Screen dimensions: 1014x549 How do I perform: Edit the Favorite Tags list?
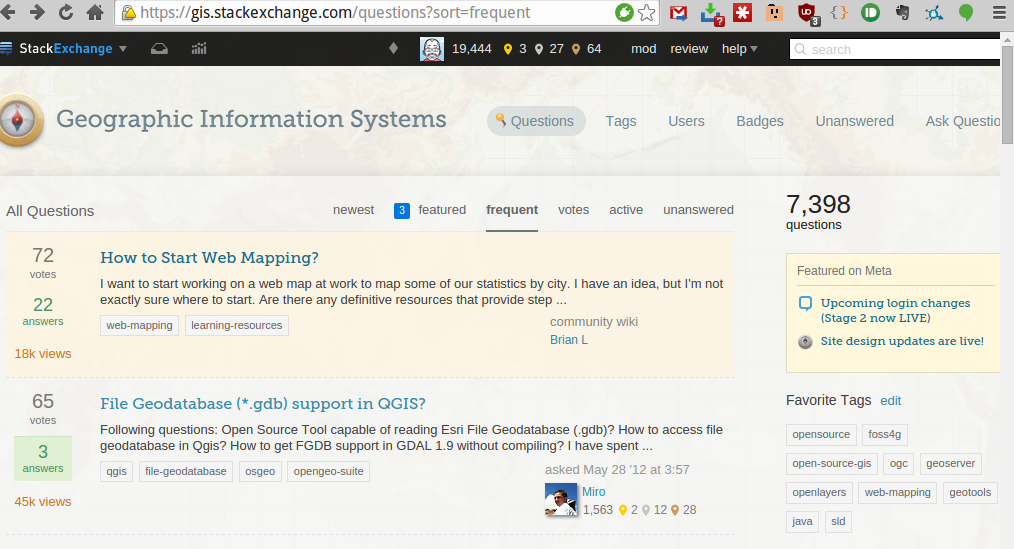890,401
